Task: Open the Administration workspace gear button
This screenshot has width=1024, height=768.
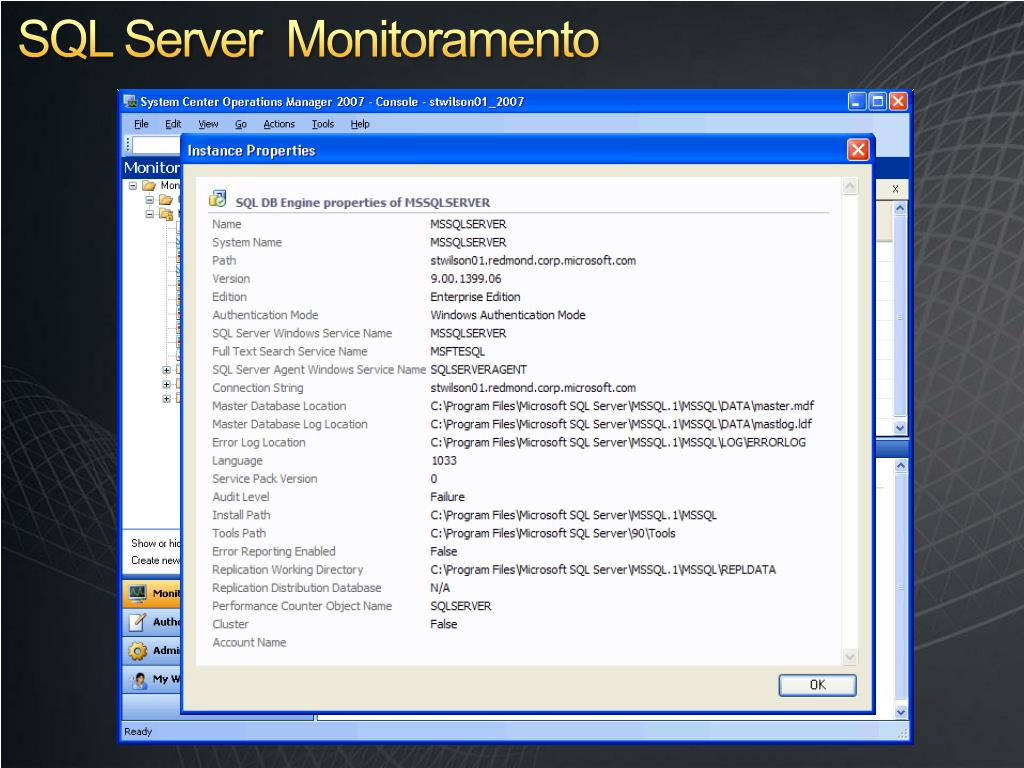Action: tap(152, 650)
